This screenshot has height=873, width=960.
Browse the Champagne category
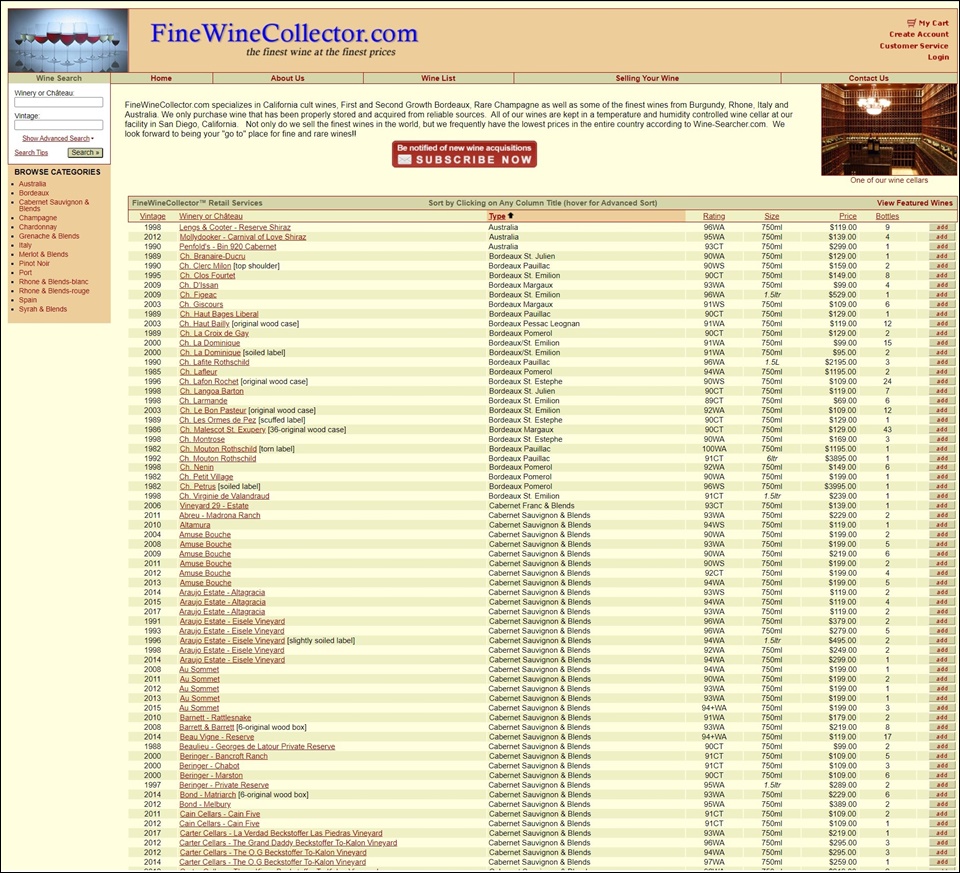pyautogui.click(x=38, y=218)
